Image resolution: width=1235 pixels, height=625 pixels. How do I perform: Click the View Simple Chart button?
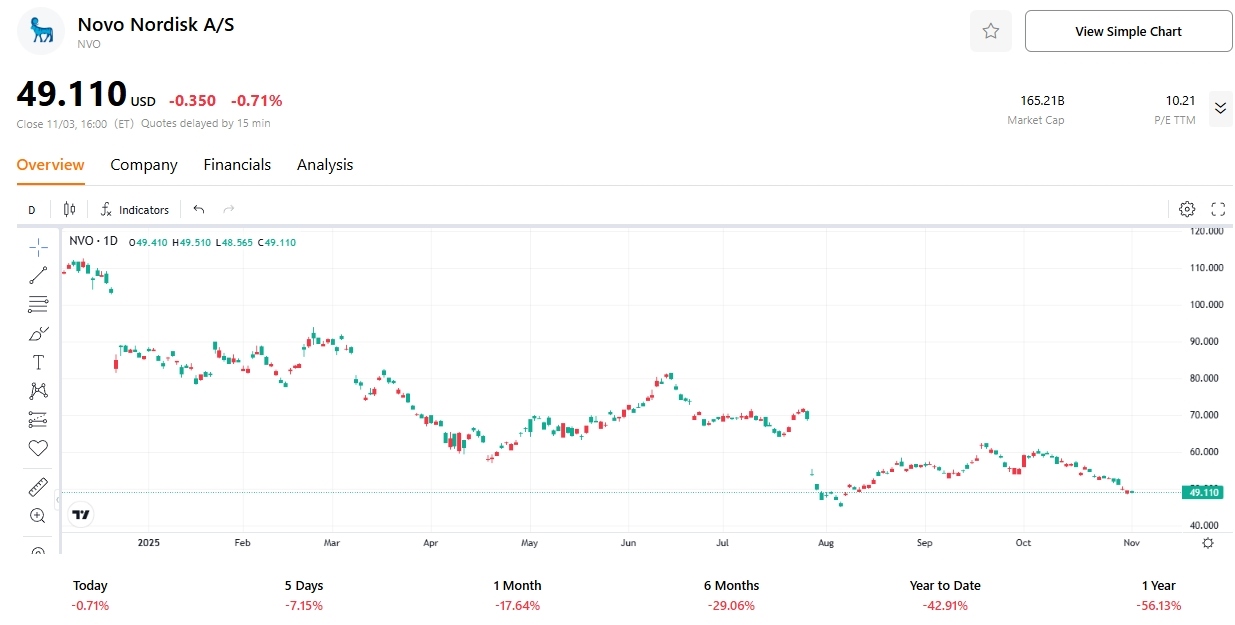(1128, 31)
